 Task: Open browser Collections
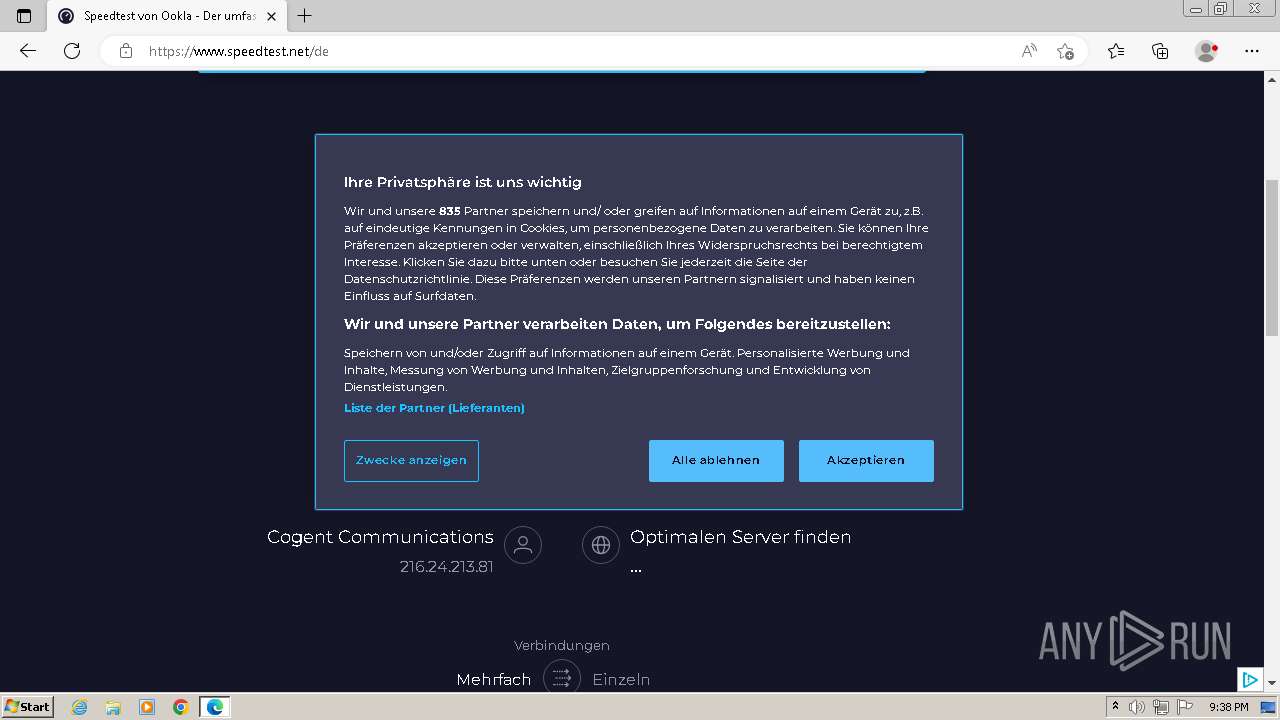1160,51
